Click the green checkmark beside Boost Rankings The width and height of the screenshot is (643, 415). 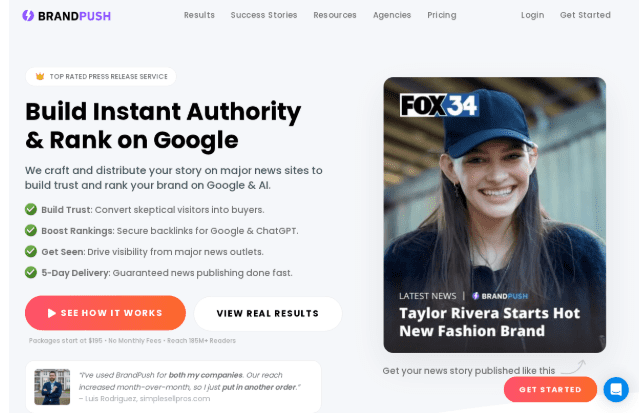click(31, 230)
